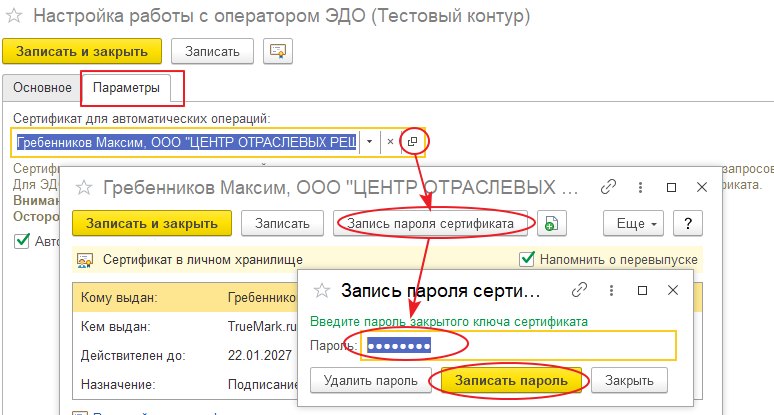Clear the certificate field with the x icon
This screenshot has height=415, width=774.
click(390, 142)
